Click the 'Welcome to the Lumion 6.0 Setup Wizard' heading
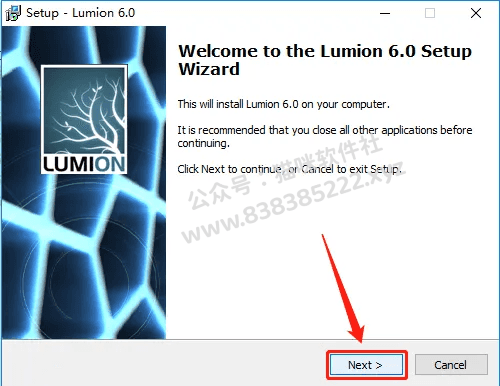 click(x=325, y=60)
